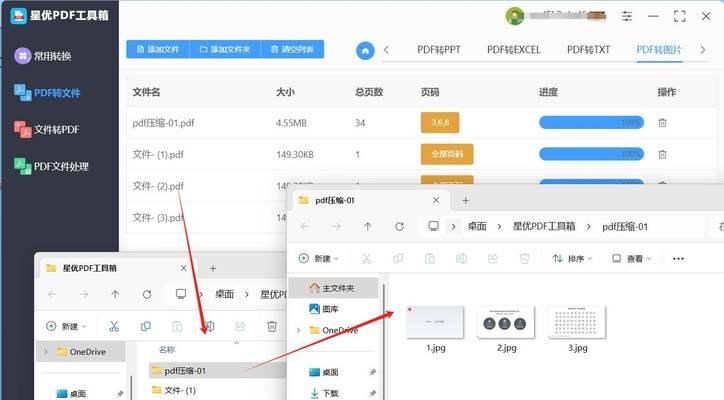Click the user avatar in title bar

pyautogui.click(x=514, y=17)
